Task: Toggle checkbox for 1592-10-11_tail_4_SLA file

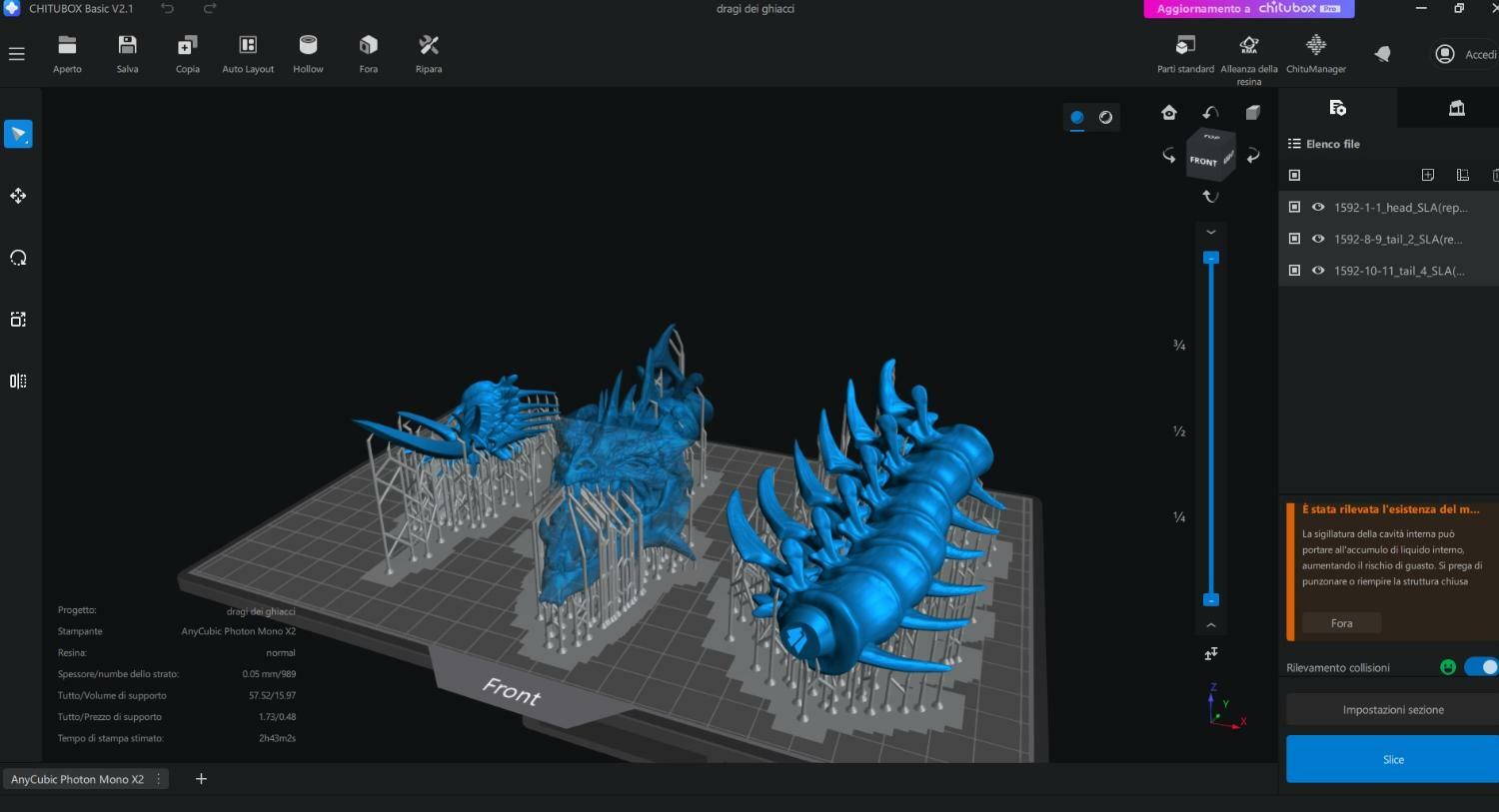Action: pos(1294,271)
